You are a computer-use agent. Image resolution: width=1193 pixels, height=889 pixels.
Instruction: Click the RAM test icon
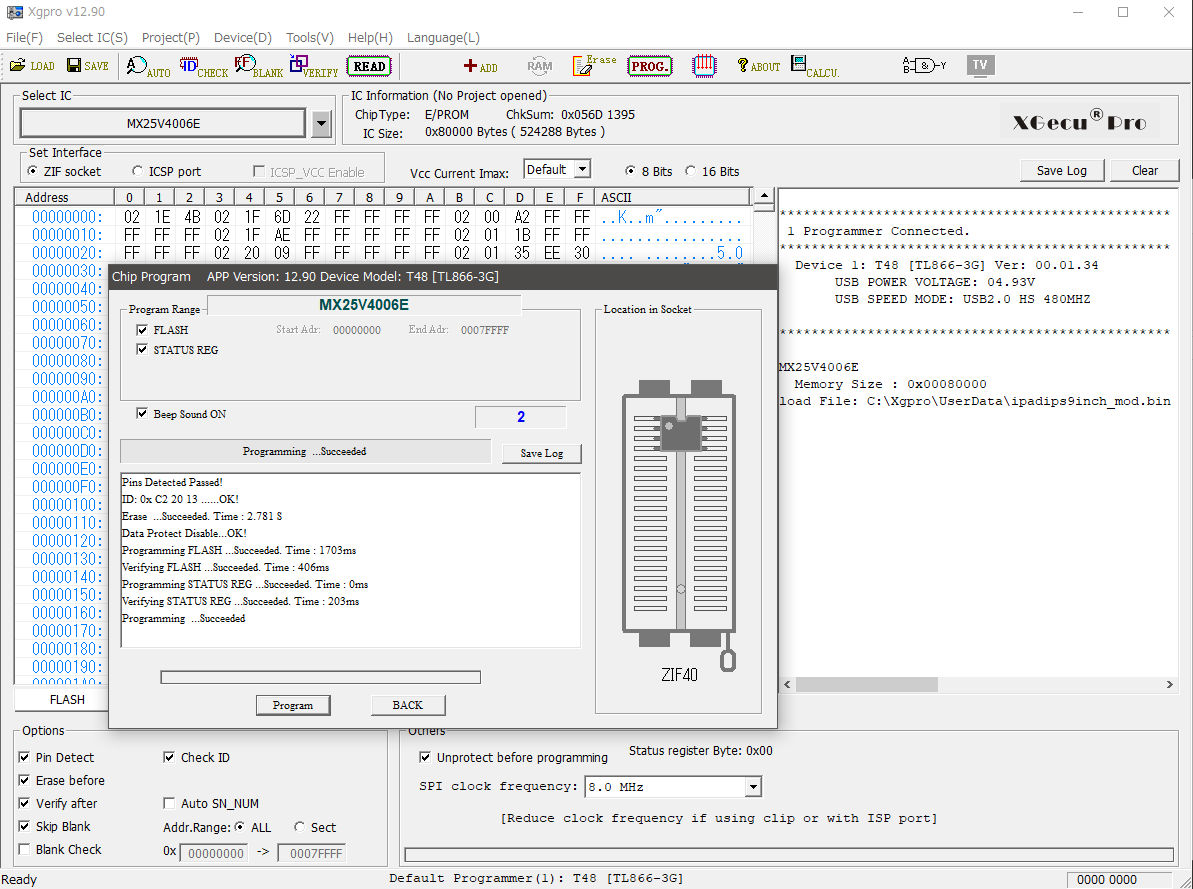539,66
